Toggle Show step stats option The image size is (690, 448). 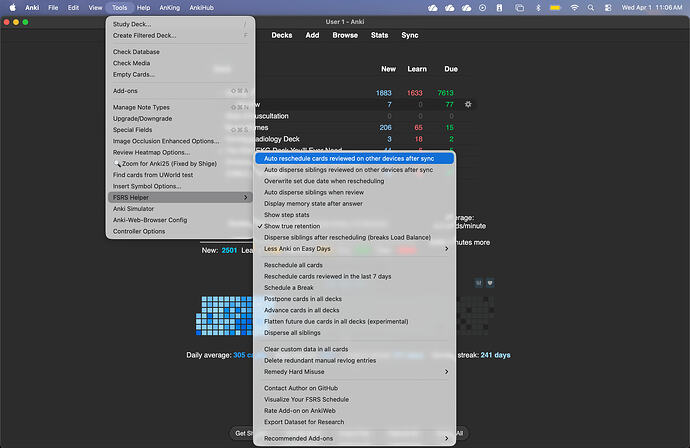pos(355,215)
